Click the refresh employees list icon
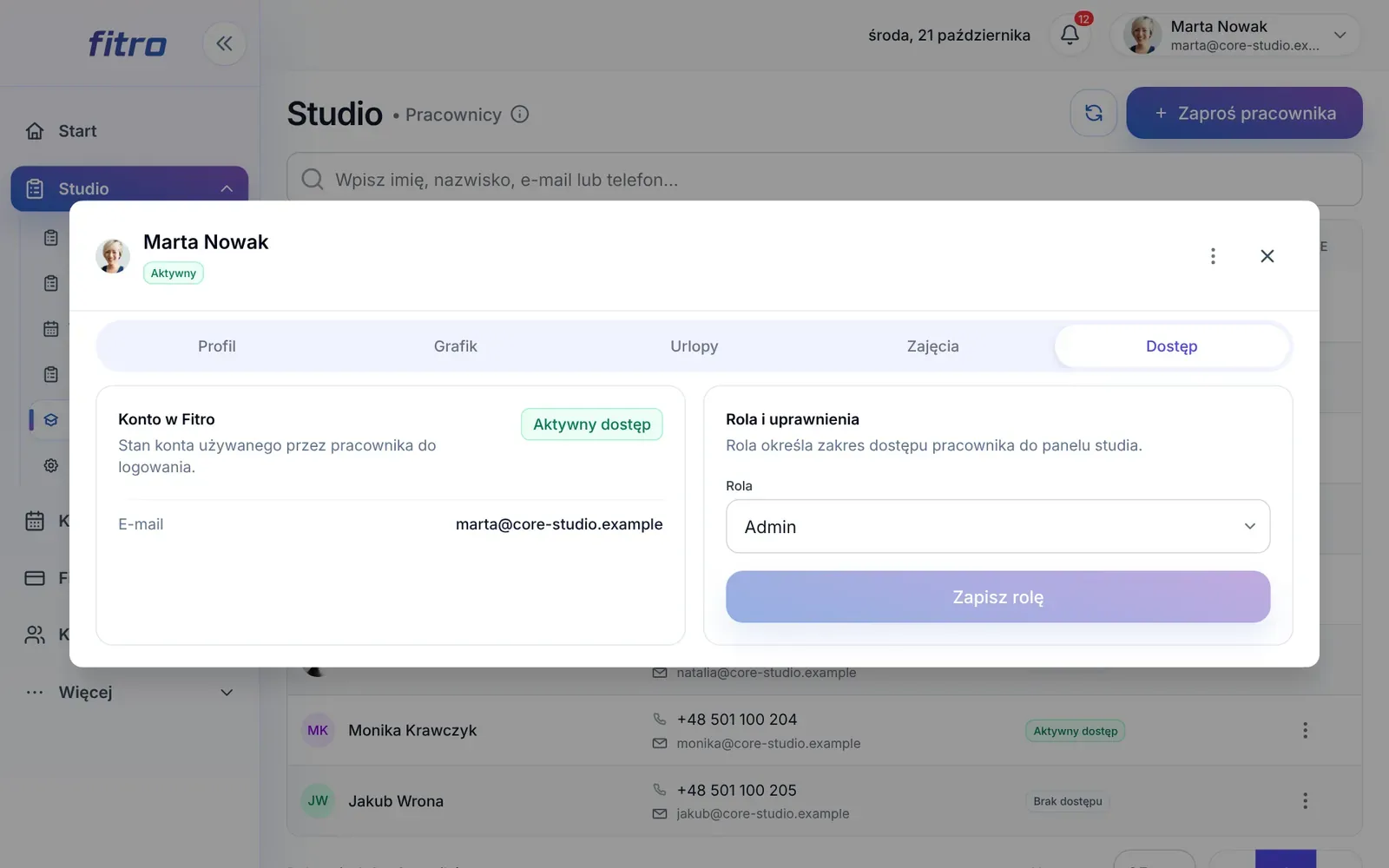 pos(1093,113)
